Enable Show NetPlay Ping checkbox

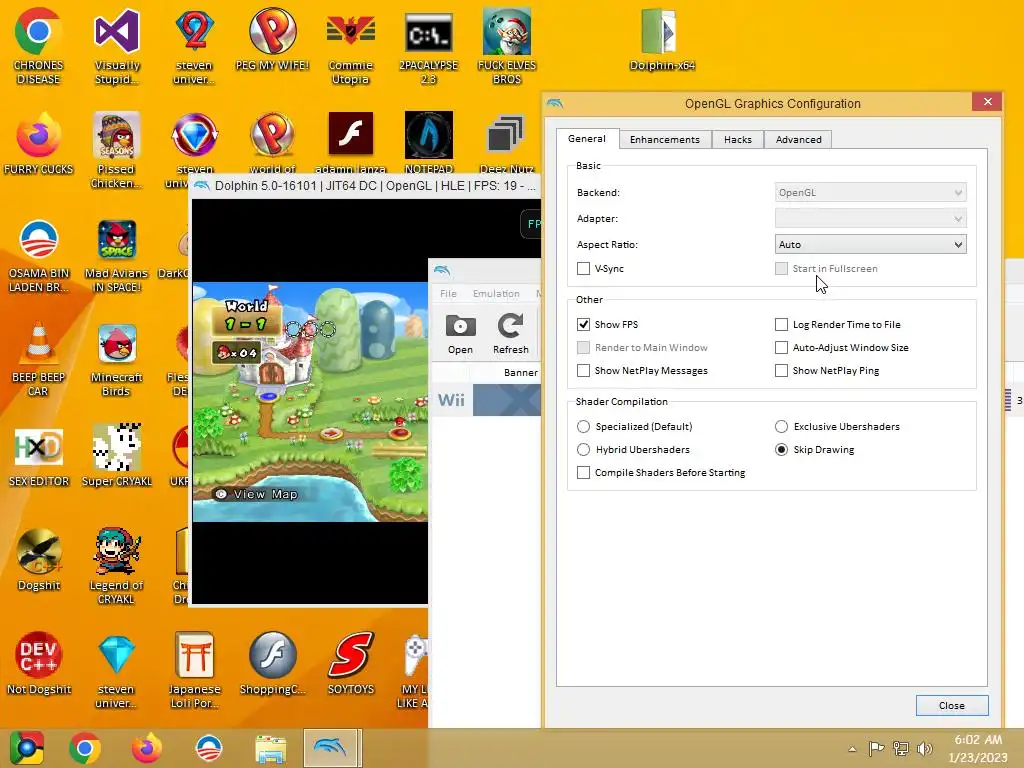(x=781, y=370)
